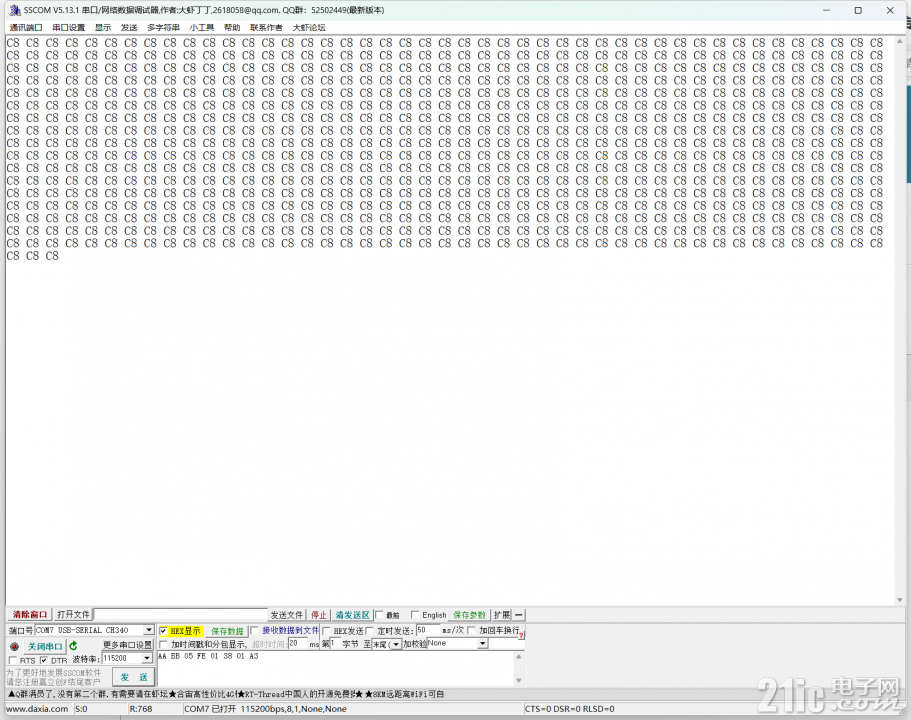Image resolution: width=911 pixels, height=720 pixels.
Task: Click the 清发送区 button
Action: coord(352,615)
